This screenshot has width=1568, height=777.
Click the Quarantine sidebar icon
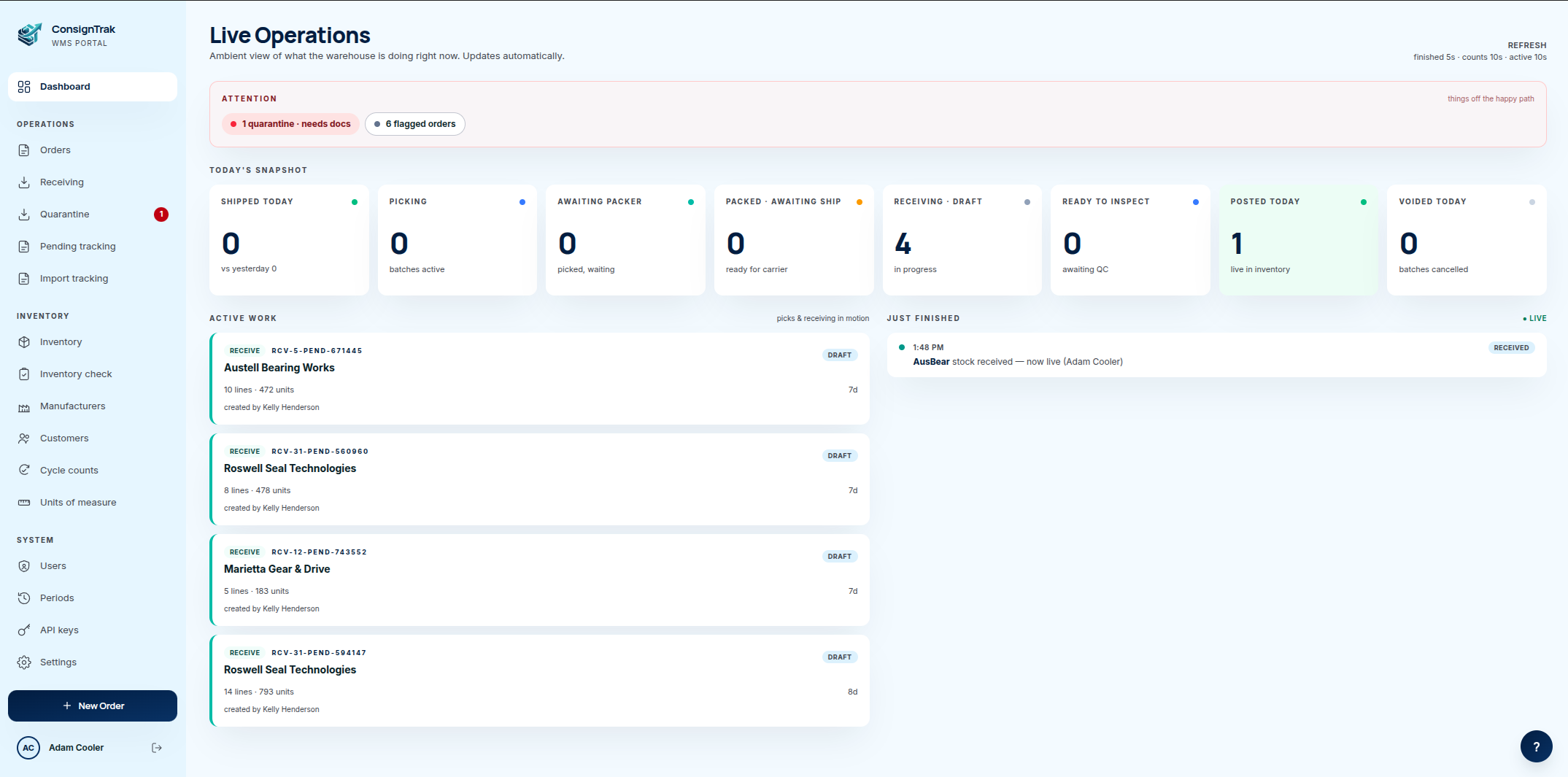[24, 214]
